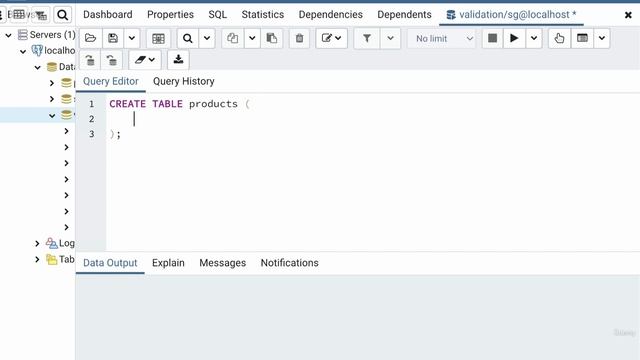The image size is (640, 360).
Task: Collapse the Servers (1) tree node
Action: [x=8, y=35]
